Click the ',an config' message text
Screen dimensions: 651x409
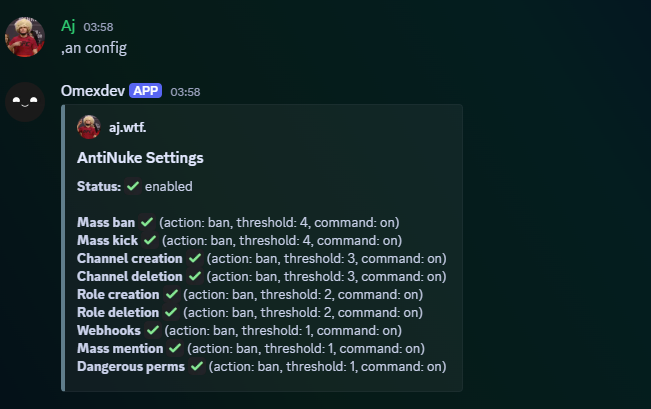pos(94,48)
